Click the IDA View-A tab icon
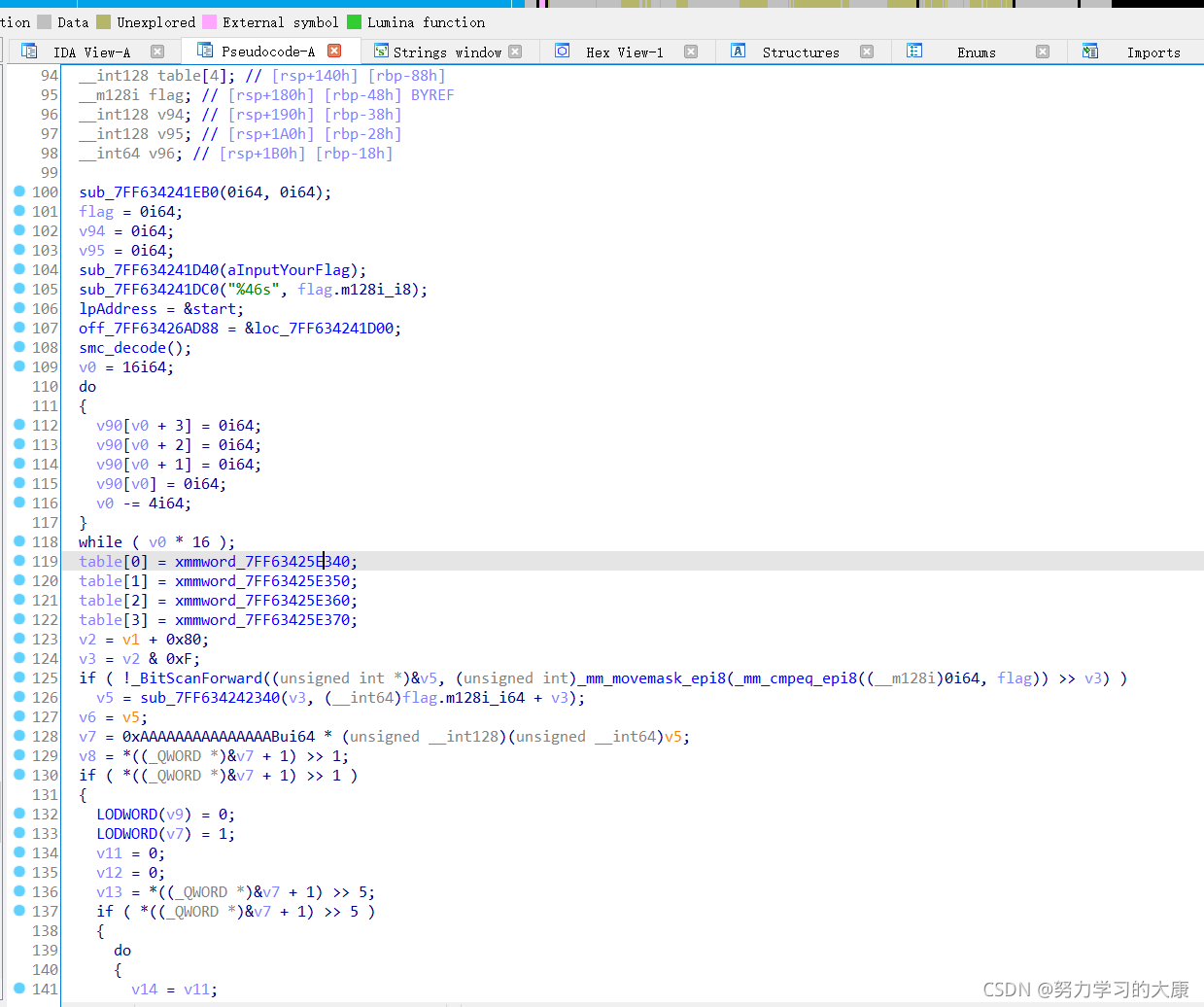This screenshot has width=1204, height=1007. coord(29,51)
